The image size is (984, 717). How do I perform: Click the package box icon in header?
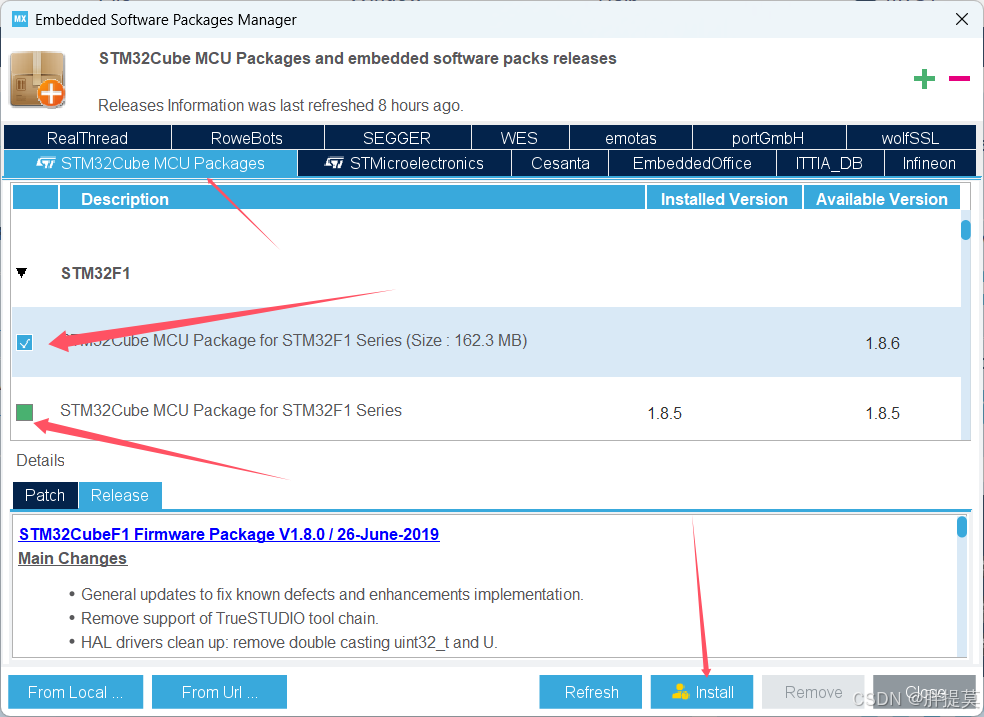point(38,80)
